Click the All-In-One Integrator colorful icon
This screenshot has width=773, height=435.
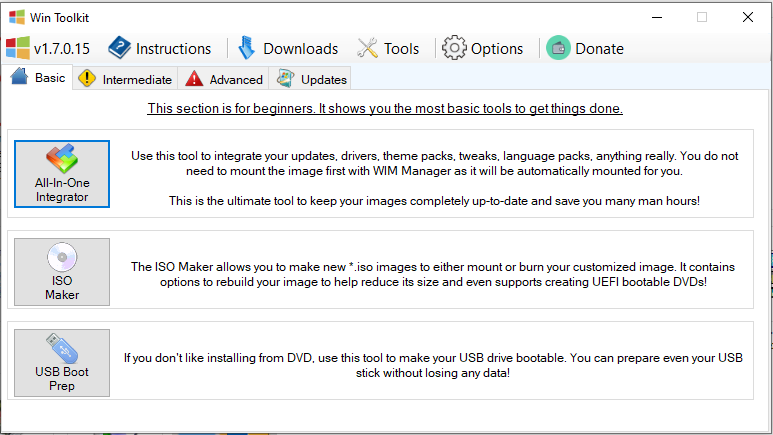(62, 159)
